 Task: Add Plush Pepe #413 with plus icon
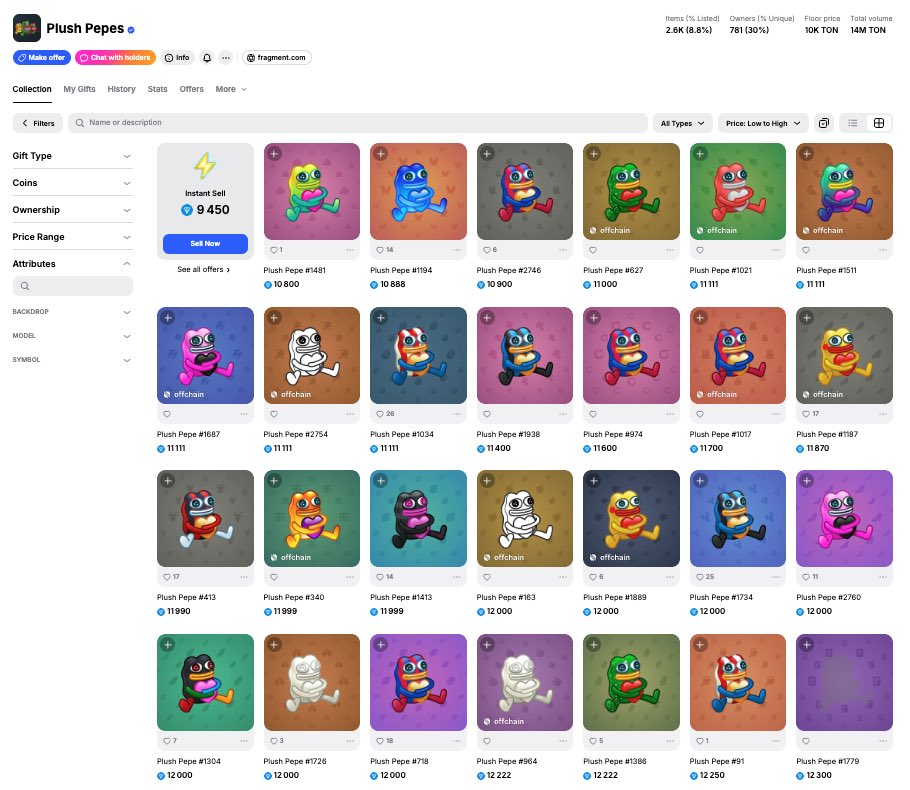pos(168,481)
